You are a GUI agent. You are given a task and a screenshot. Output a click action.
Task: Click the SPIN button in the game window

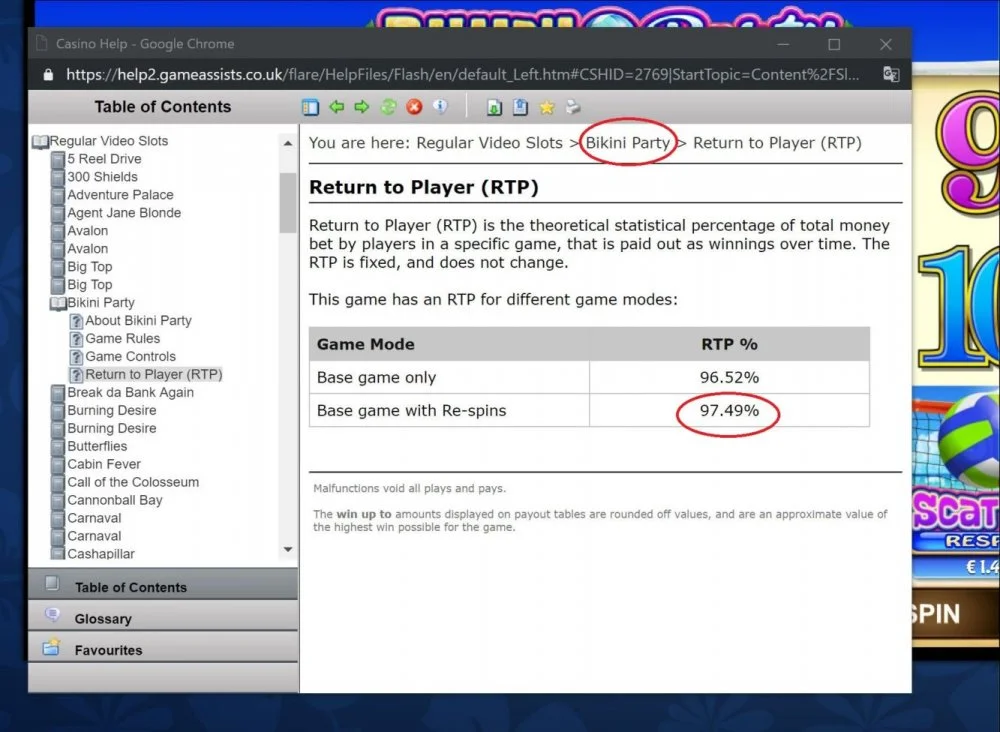click(x=936, y=613)
